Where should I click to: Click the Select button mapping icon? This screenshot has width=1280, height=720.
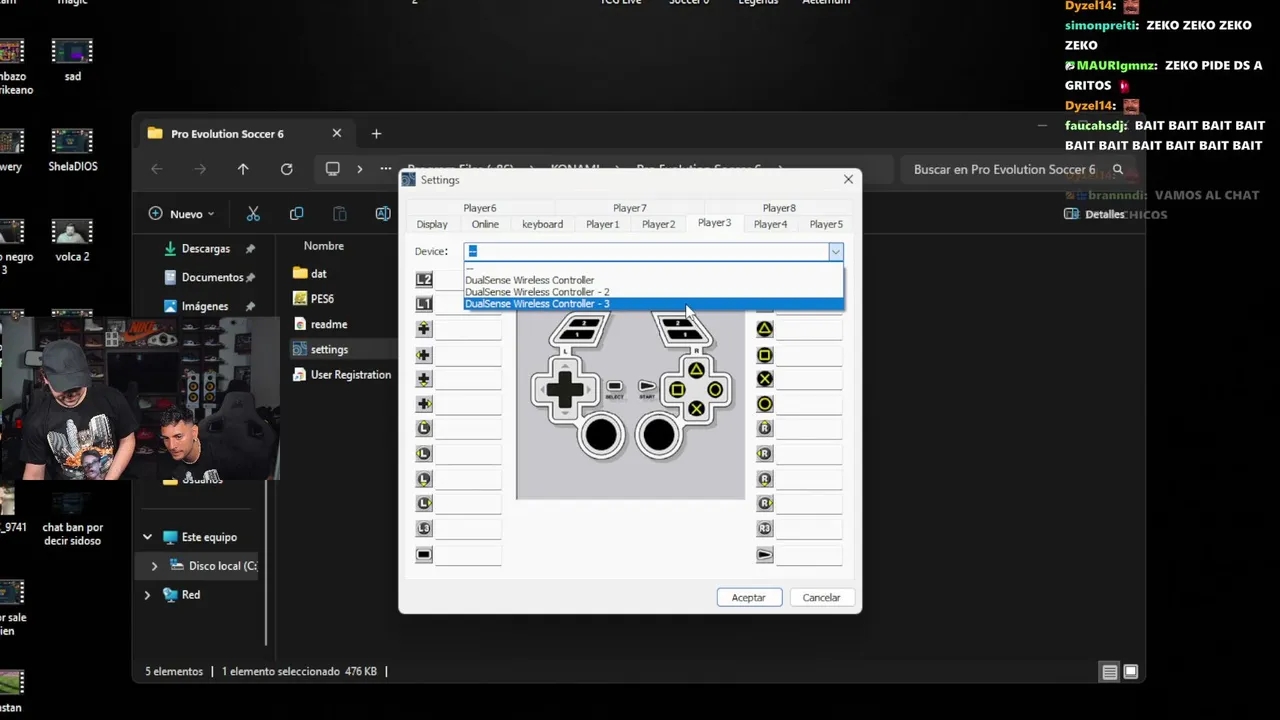coord(424,554)
